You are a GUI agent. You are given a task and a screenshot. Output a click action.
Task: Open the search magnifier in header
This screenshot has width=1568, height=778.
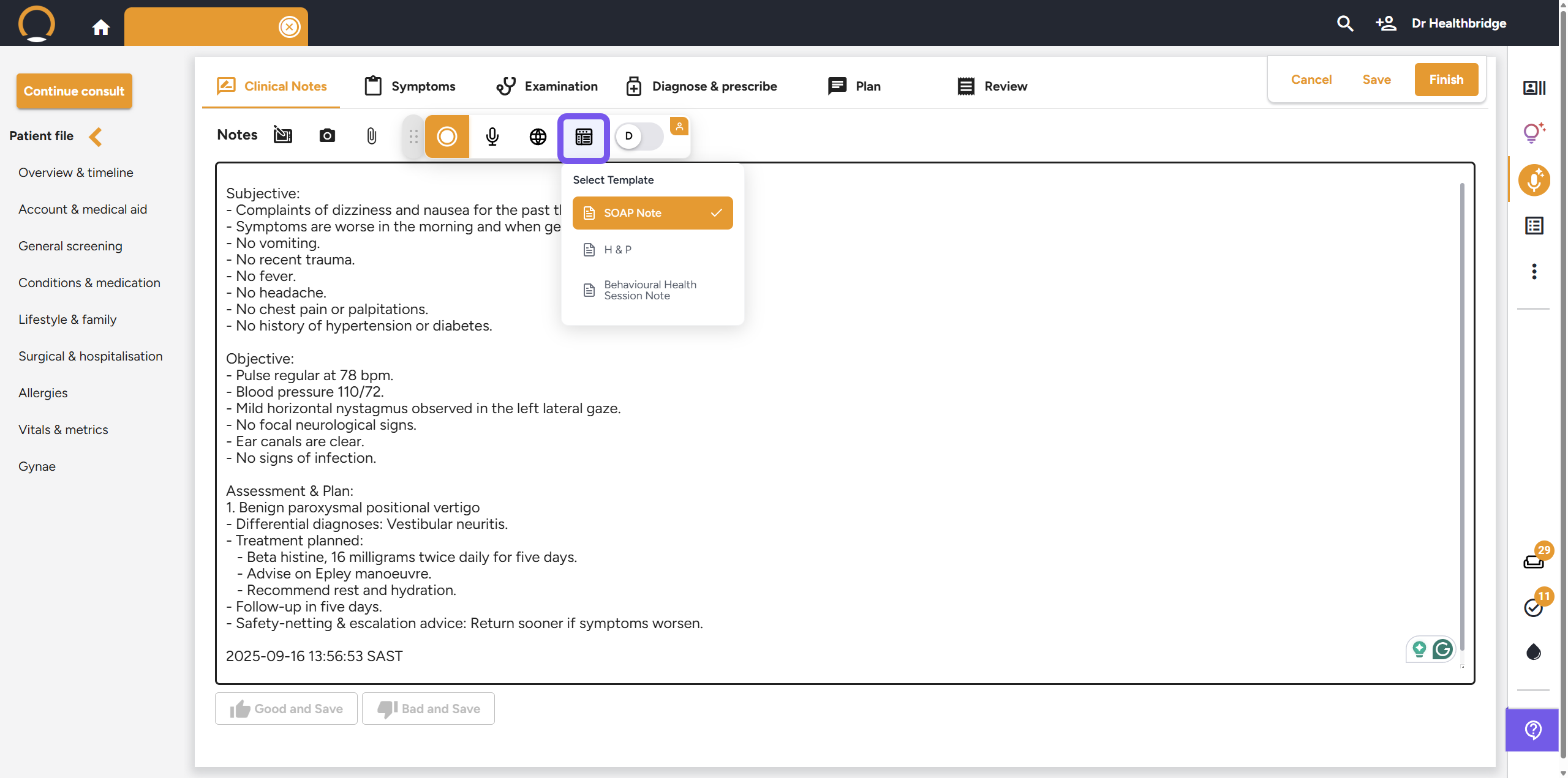(1344, 23)
